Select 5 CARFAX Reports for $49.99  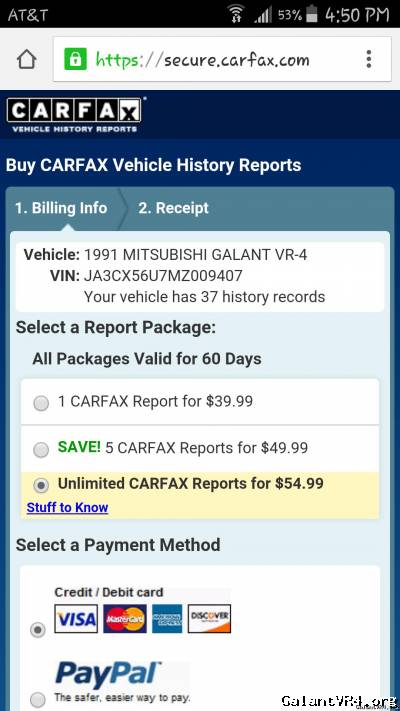coord(41,450)
